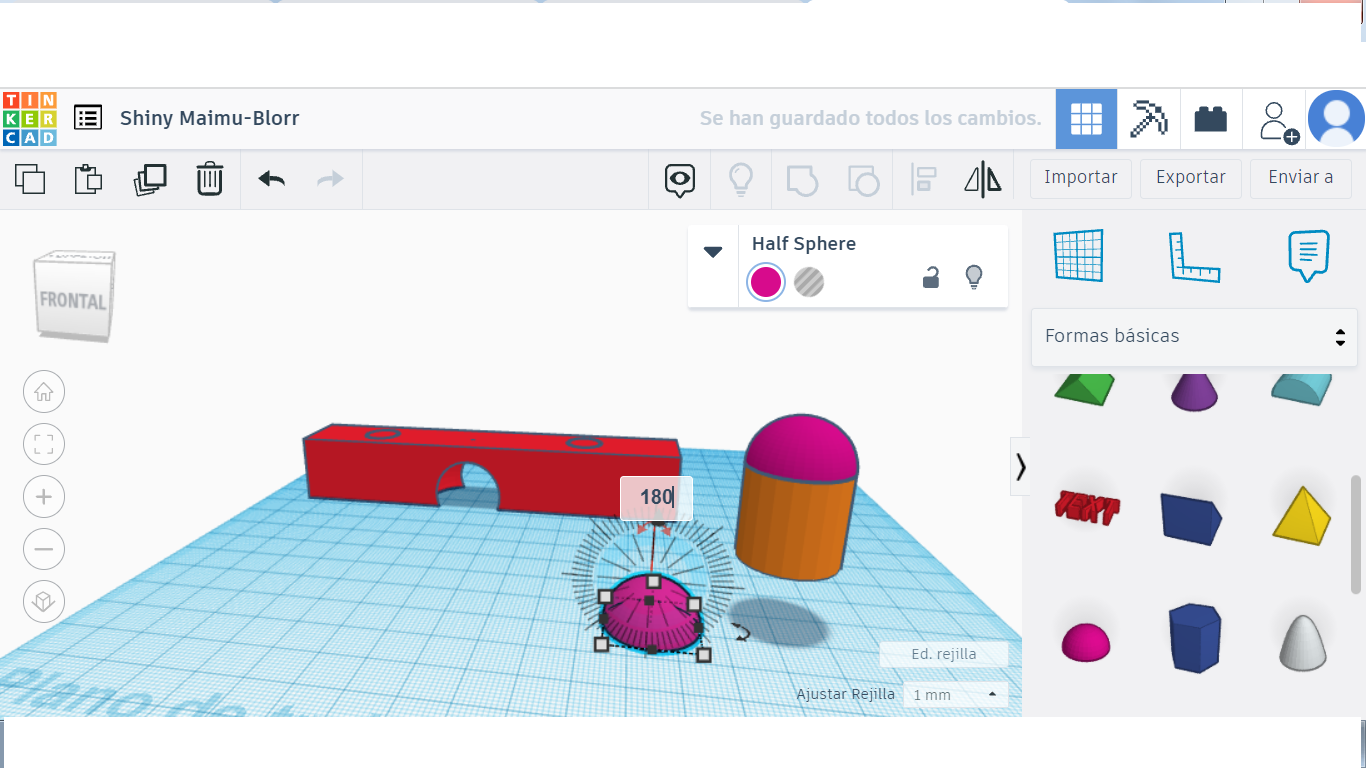
Task: Delete the selected shape
Action: [x=210, y=179]
